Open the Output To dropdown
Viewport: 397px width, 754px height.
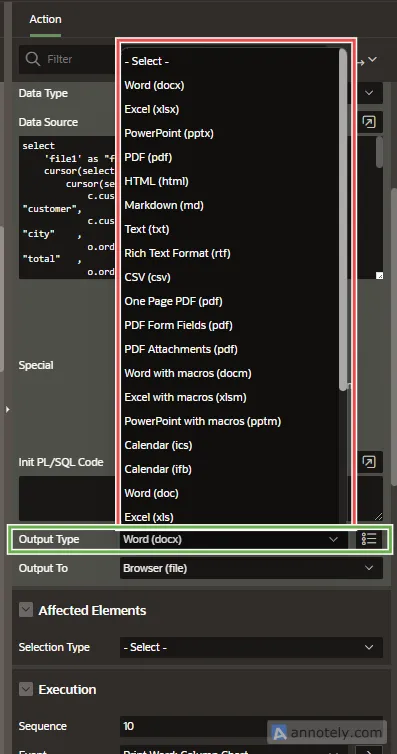(x=251, y=568)
